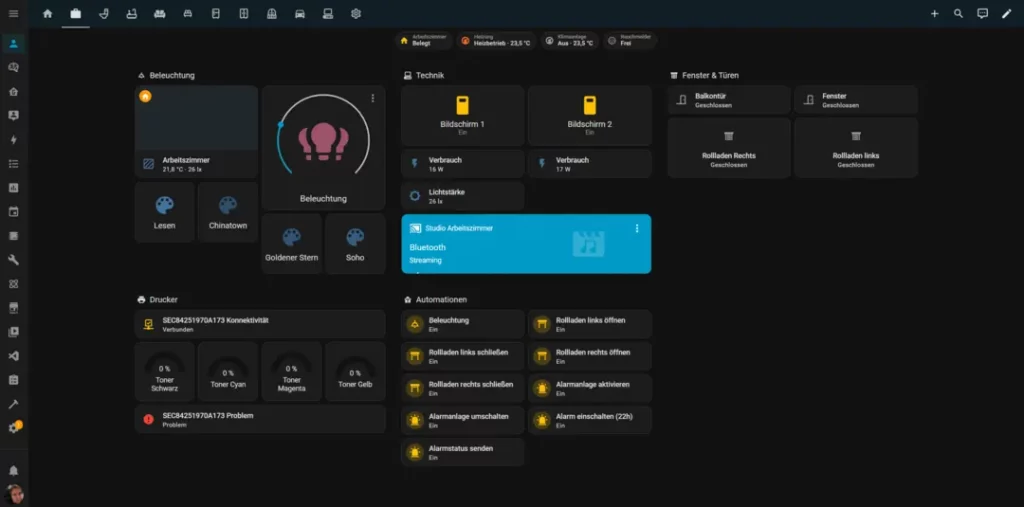The image size is (1024, 507).
Task: Toggle the Rollladen rechts öffnen automation
Action: click(590, 356)
